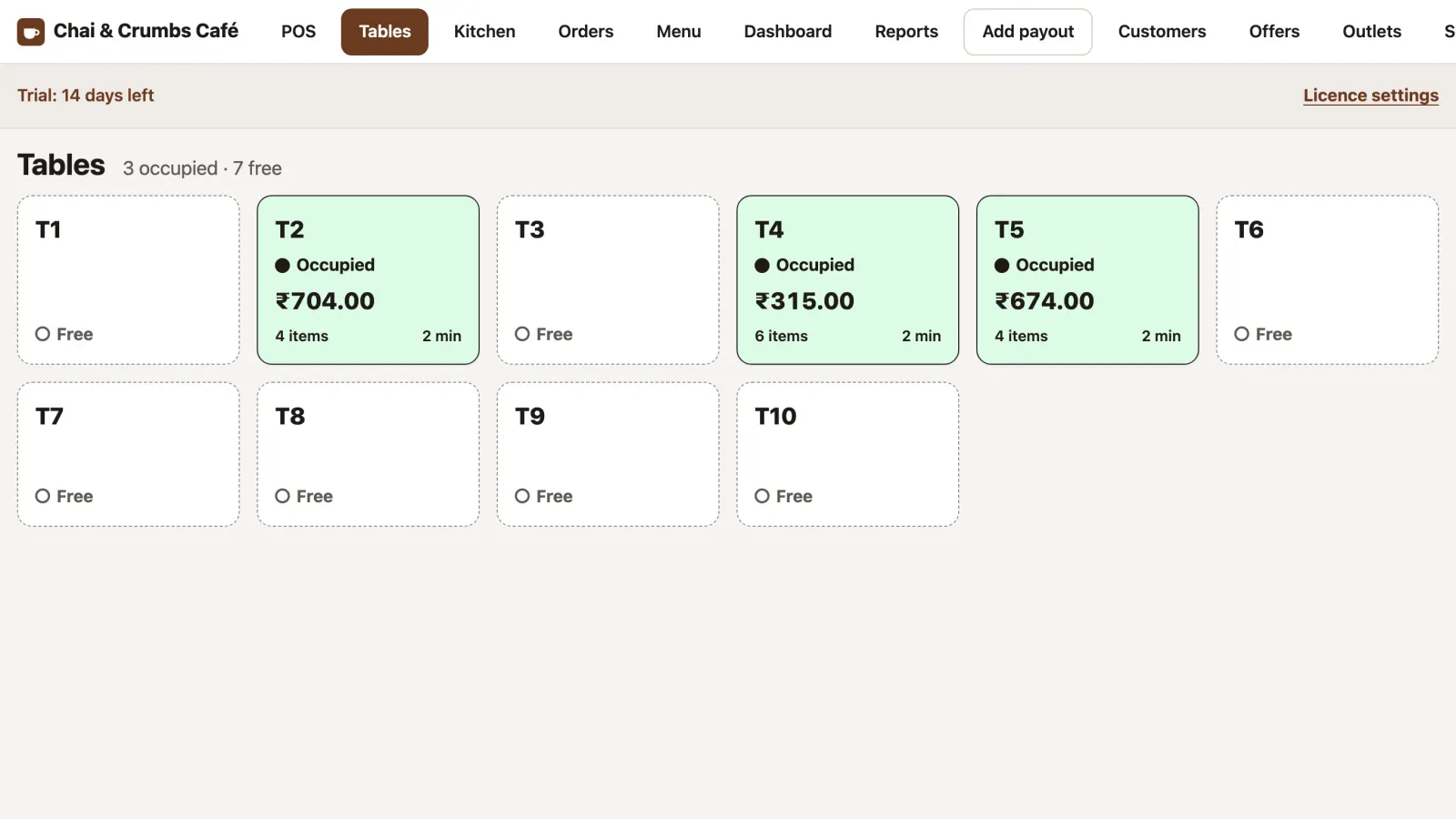Switch to the Tables tab
Image resolution: width=1456 pixels, height=819 pixels.
point(385,32)
